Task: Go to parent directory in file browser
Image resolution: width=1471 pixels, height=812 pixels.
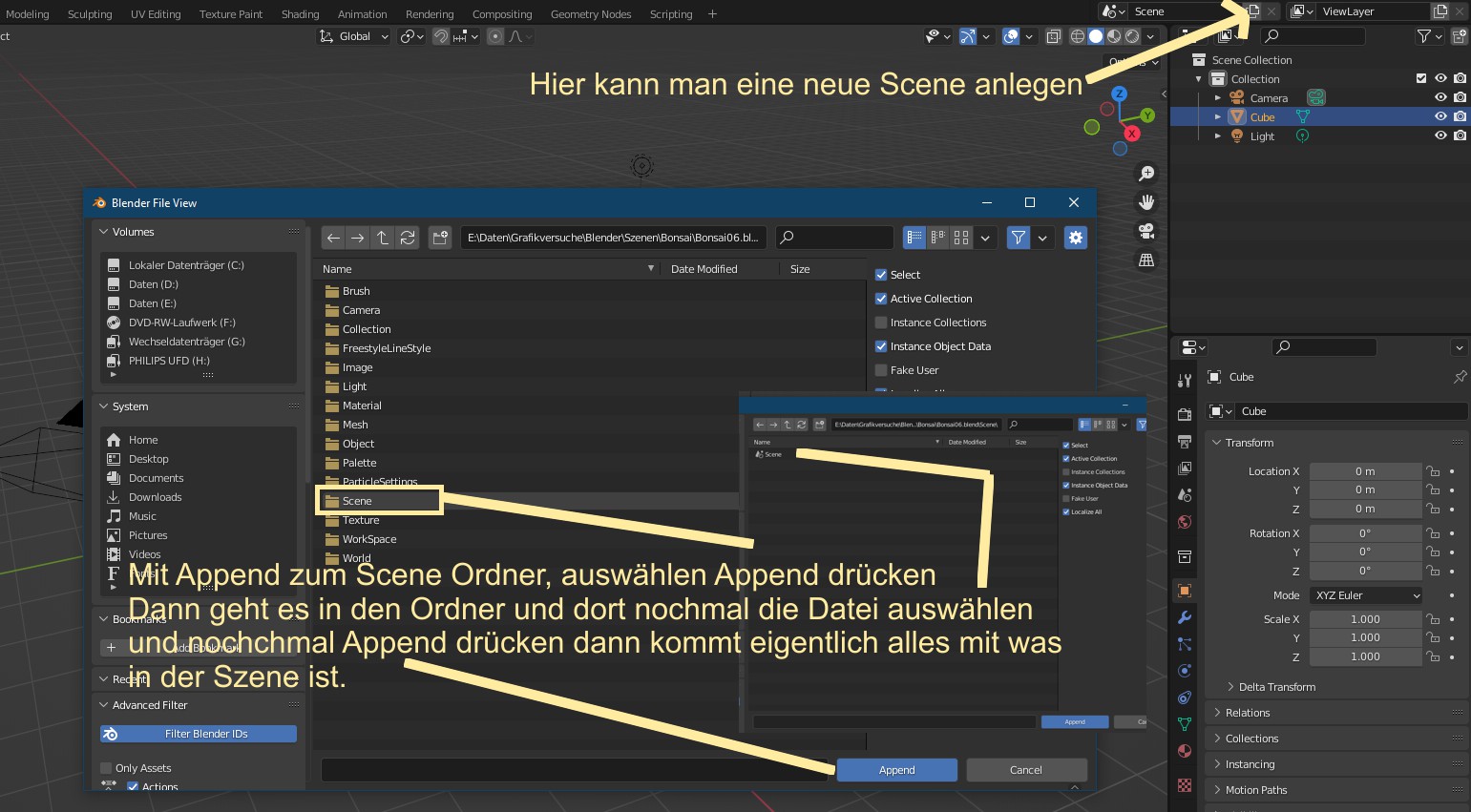Action: (382, 238)
